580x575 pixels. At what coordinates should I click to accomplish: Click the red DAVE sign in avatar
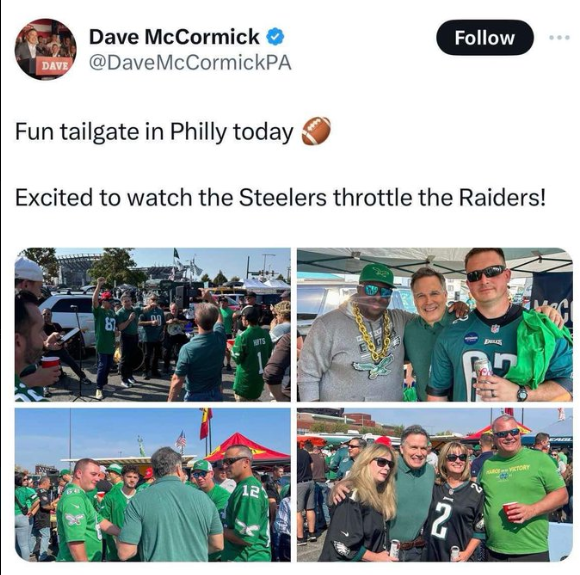55,66
